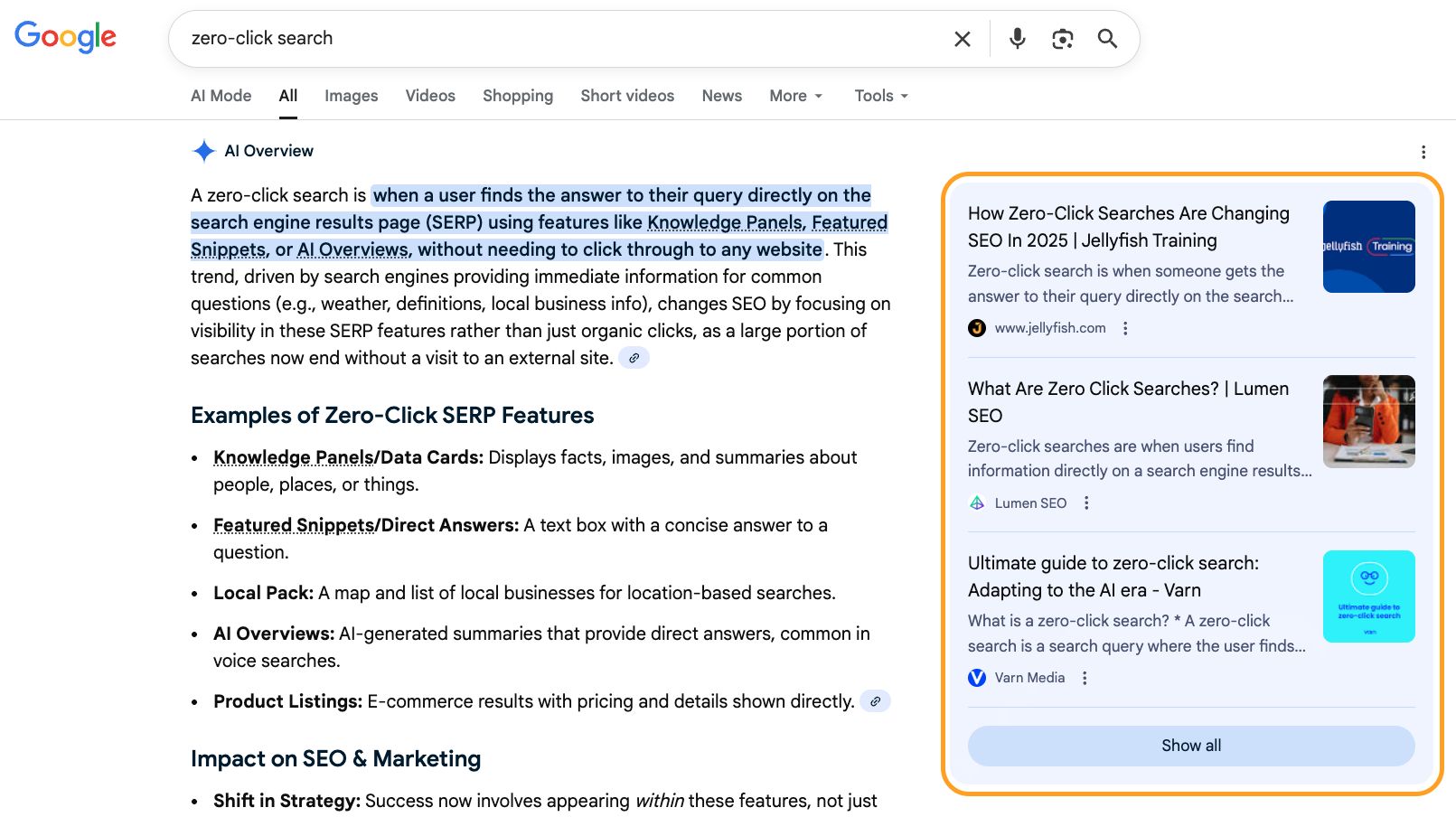
Task: Click the link icon after the AI Overview paragraph
Action: [x=634, y=358]
